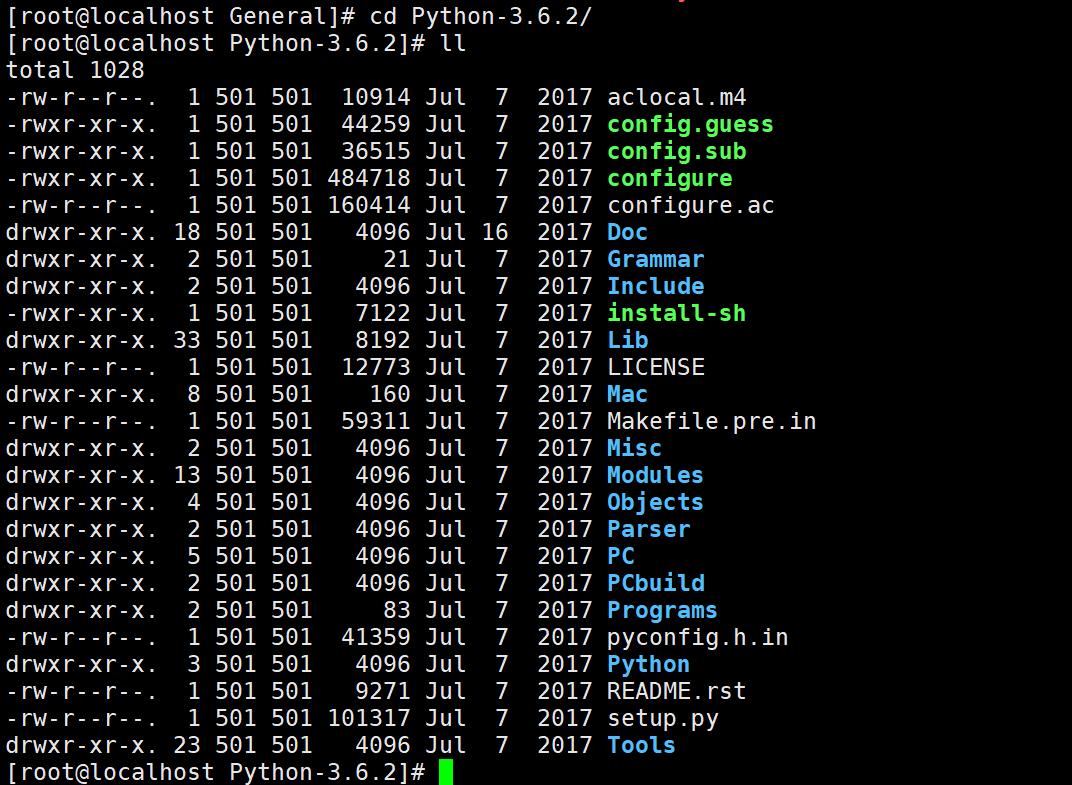The image size is (1072, 785).
Task: Click the 160414 file size value
Action: [x=369, y=205]
